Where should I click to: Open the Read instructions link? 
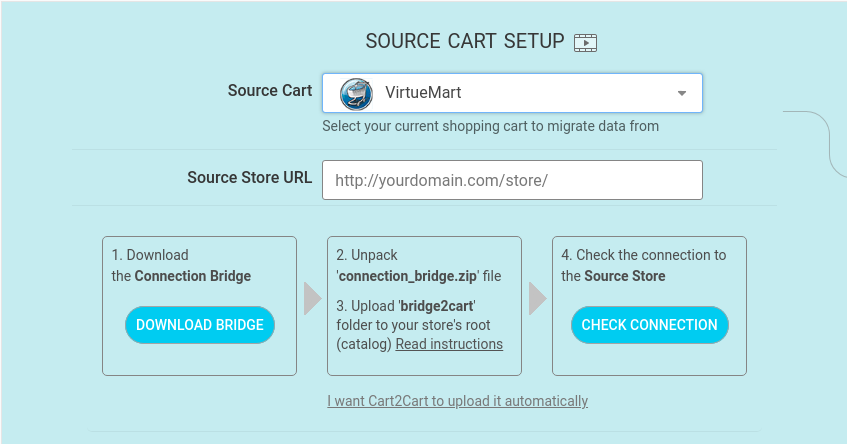pos(449,344)
